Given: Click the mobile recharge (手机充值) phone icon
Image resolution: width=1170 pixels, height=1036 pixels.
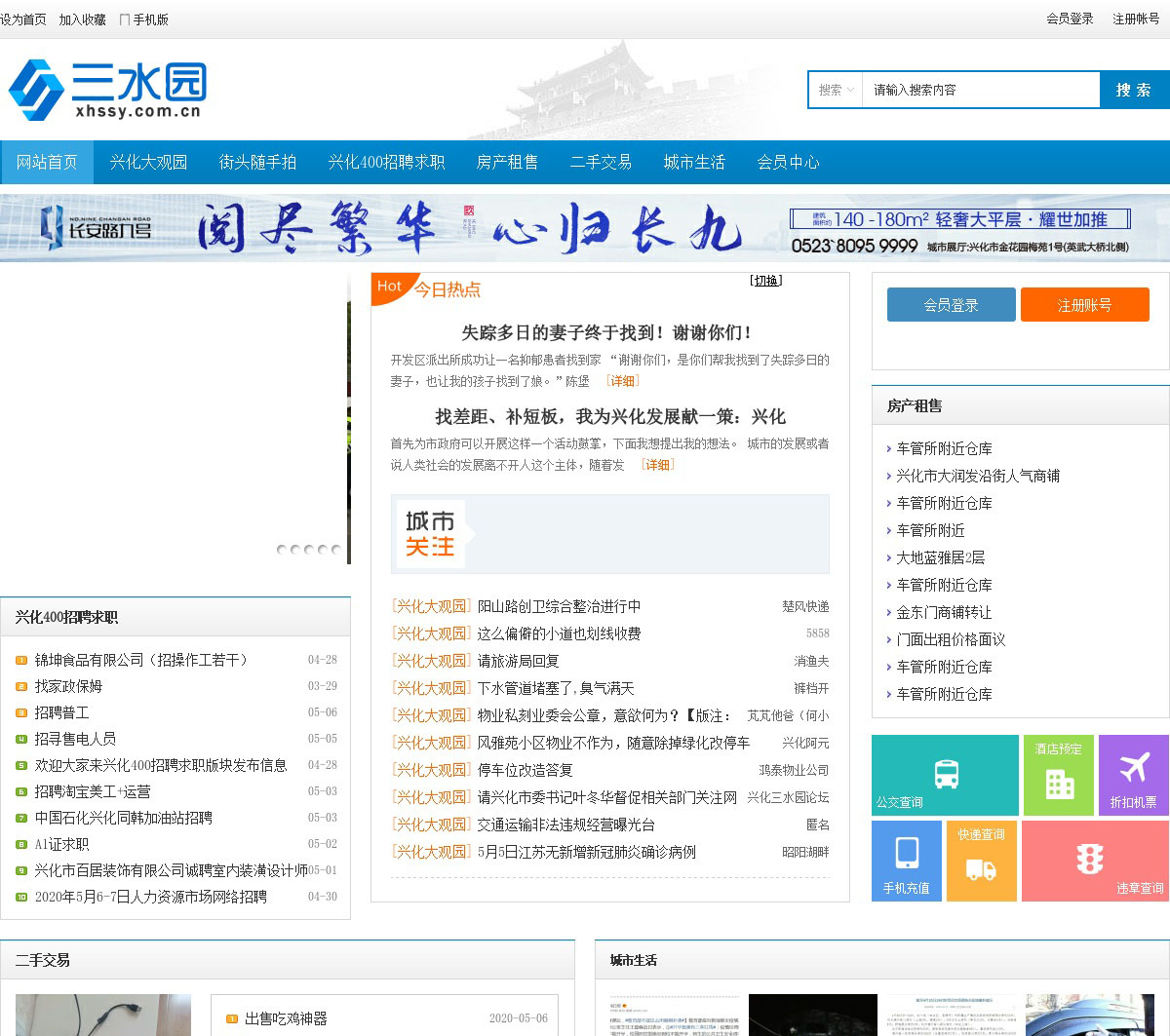Looking at the screenshot, I should point(907,853).
